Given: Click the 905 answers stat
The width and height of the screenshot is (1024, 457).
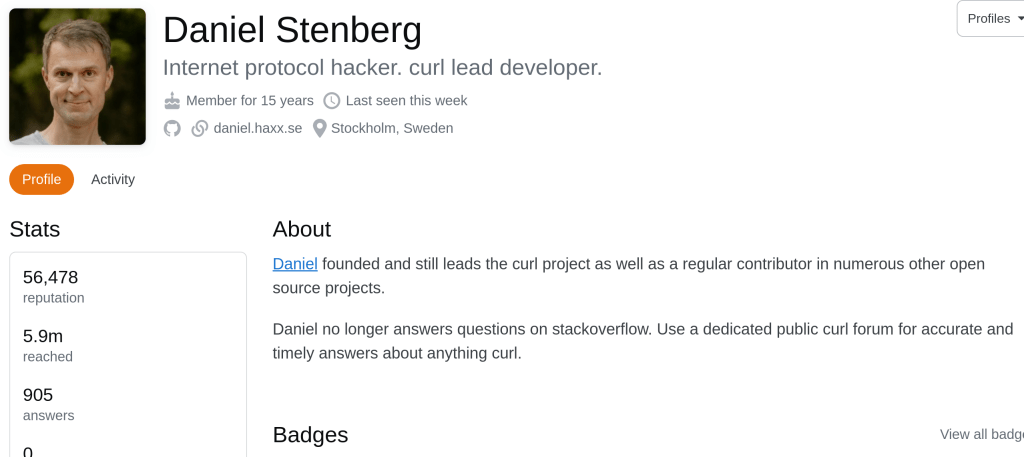Looking at the screenshot, I should point(38,395).
